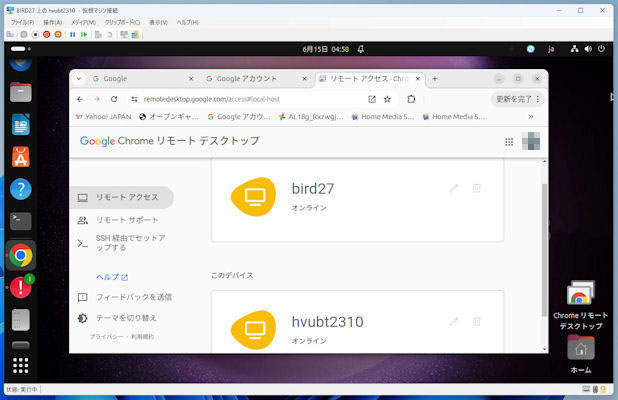618x400 pixels.
Task: Open the AL18g_Rxzwgj… bookmark
Action: tap(311, 117)
